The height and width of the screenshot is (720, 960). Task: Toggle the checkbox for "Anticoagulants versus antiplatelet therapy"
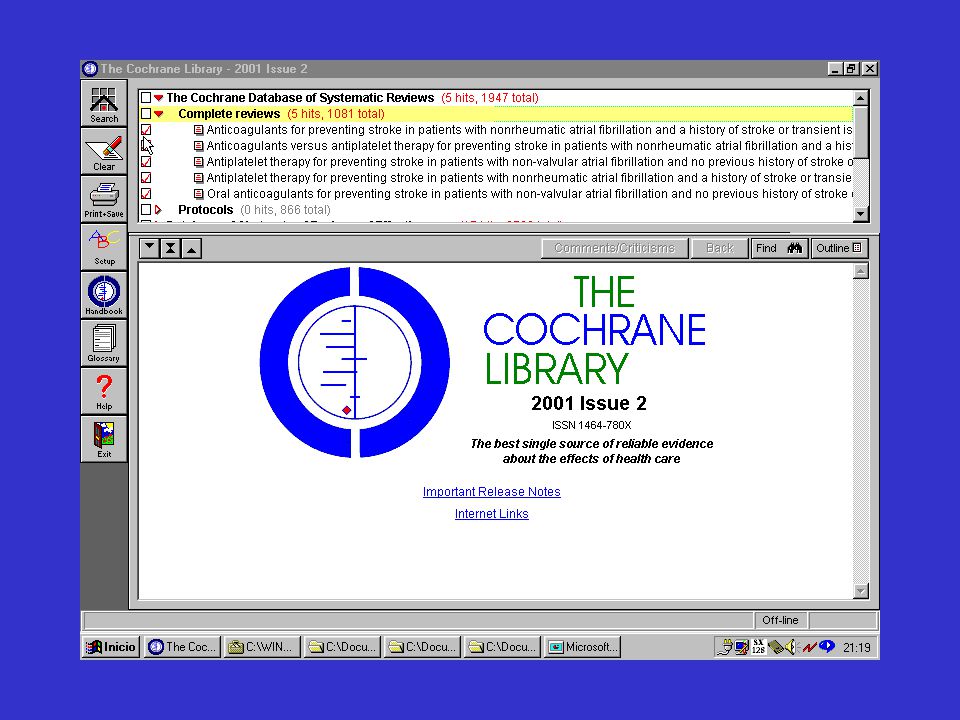click(146, 146)
